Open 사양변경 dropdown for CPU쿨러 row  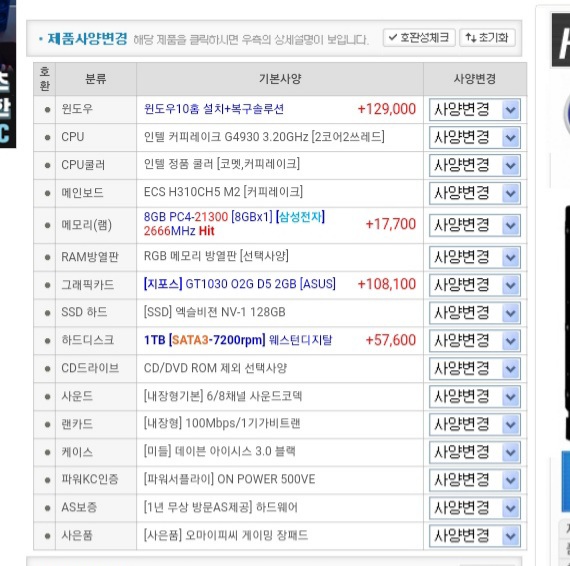tap(475, 165)
